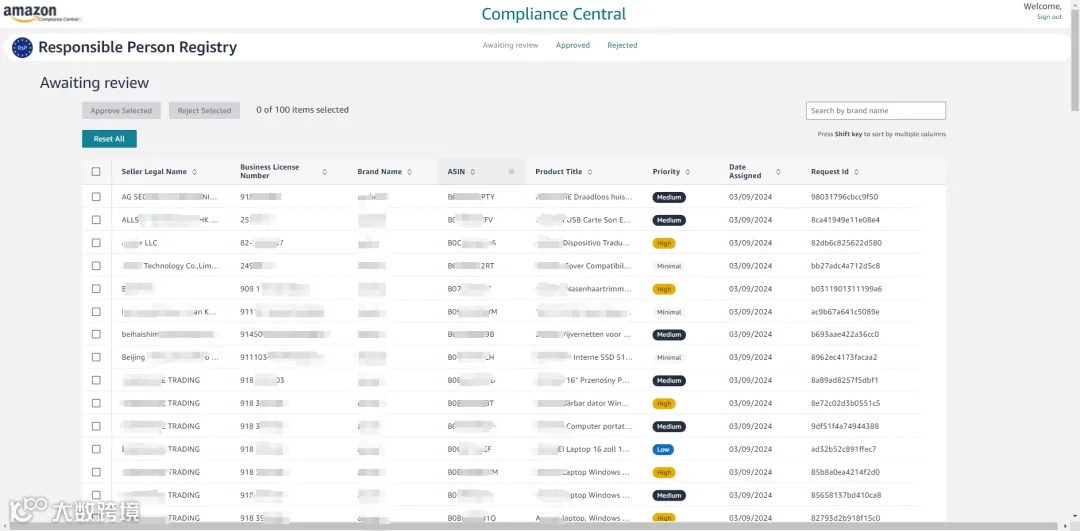Click the High priority badge for request b0311901311199a6
Viewport: 1080px width, 531px height.
click(664, 289)
